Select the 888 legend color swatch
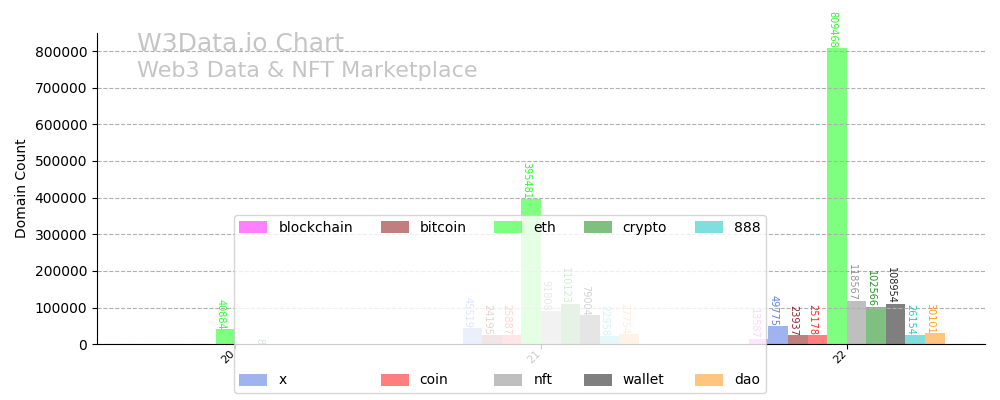 coord(709,227)
